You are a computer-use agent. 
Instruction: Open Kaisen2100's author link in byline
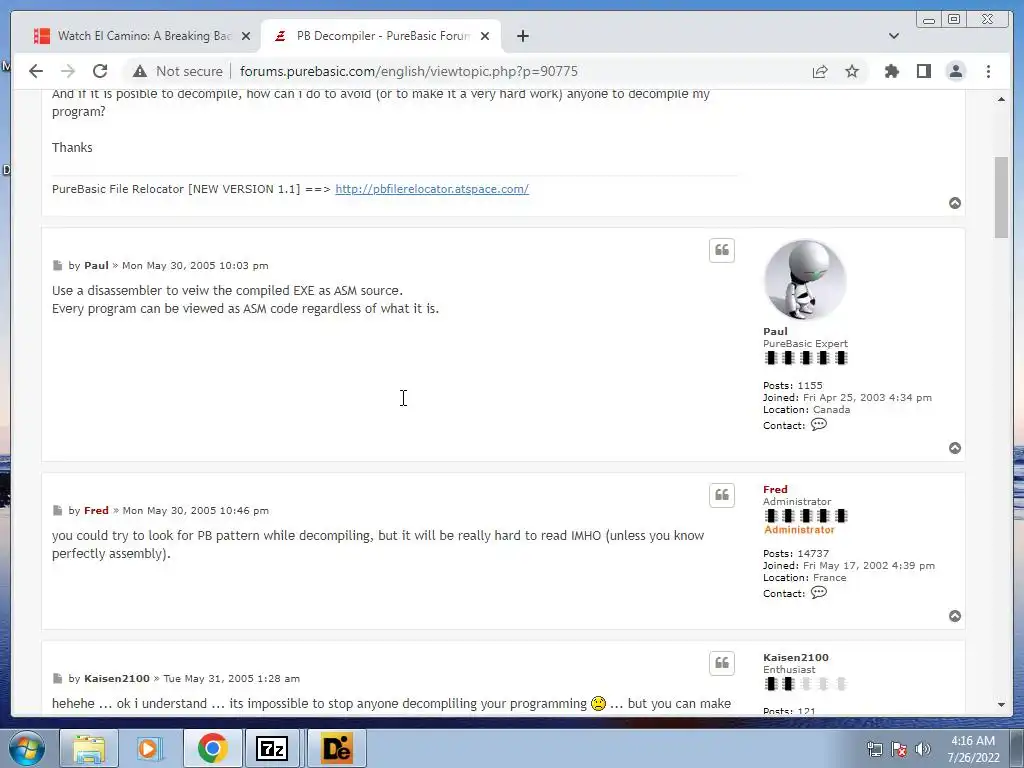(x=117, y=679)
